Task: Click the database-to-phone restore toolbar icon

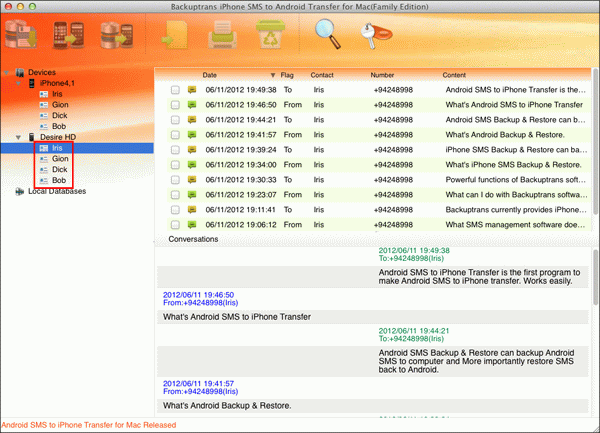Action: (x=117, y=35)
